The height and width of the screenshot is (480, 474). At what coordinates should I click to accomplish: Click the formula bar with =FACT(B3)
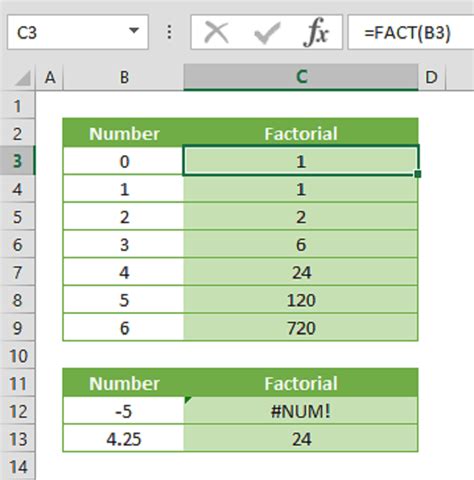coord(411,32)
